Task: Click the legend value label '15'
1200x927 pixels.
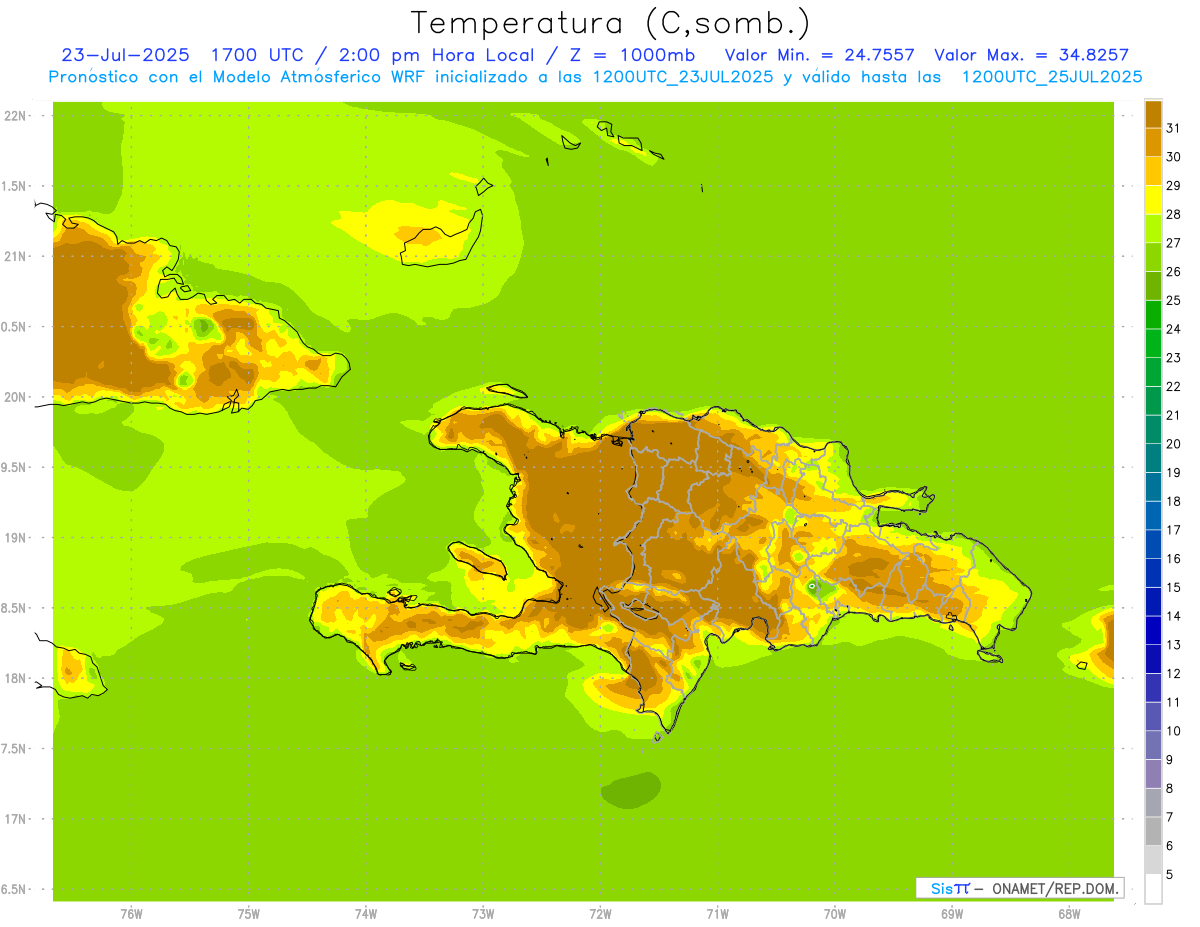Action: pyautogui.click(x=1173, y=587)
